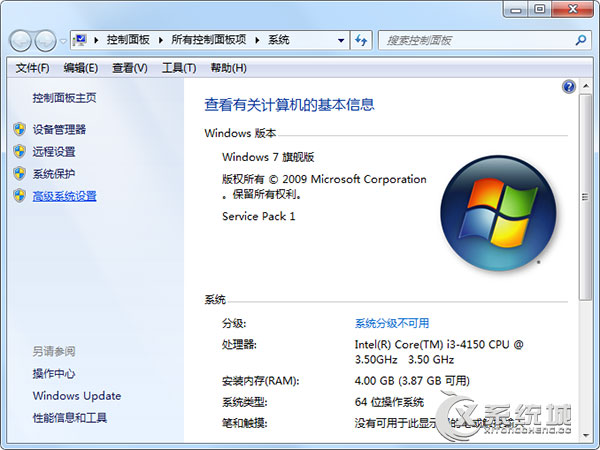Close the System window

coord(572,9)
